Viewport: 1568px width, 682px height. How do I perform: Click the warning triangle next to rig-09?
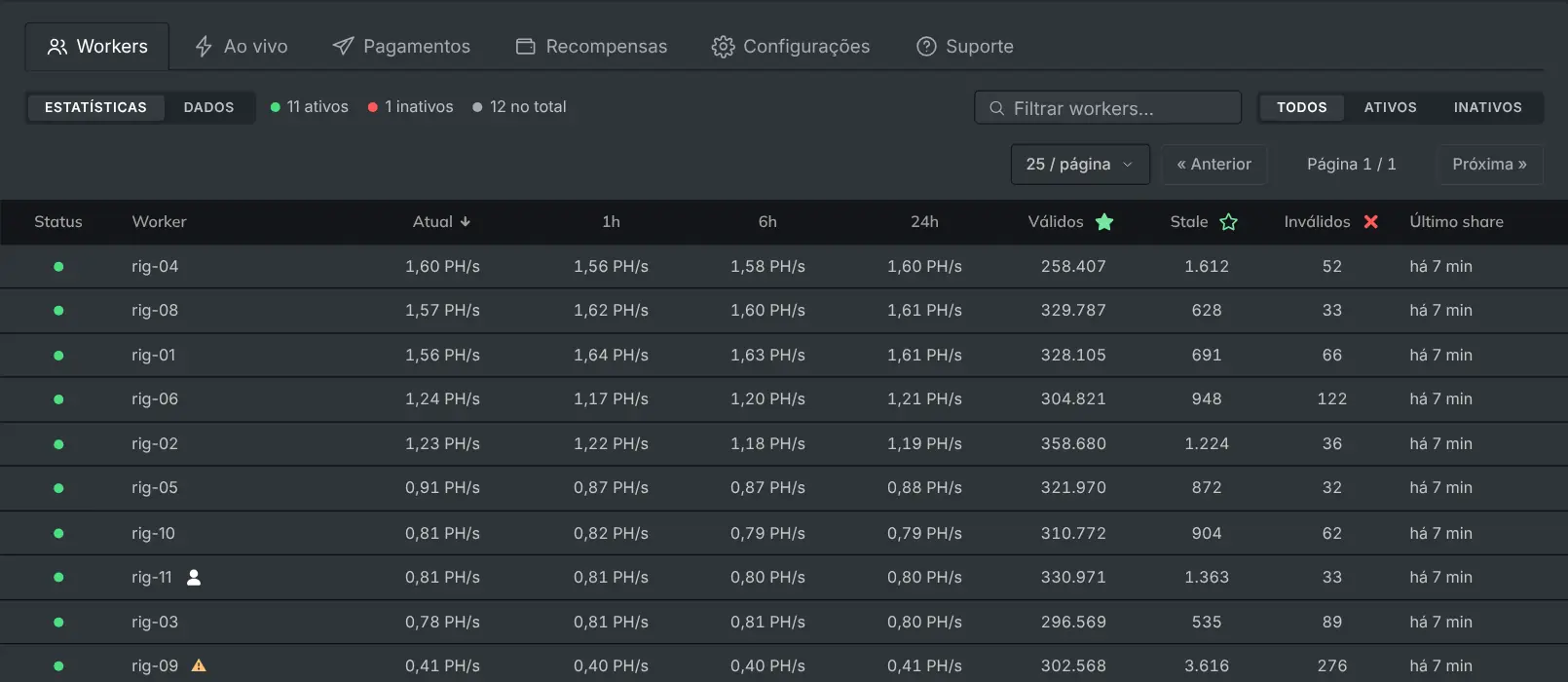(199, 666)
